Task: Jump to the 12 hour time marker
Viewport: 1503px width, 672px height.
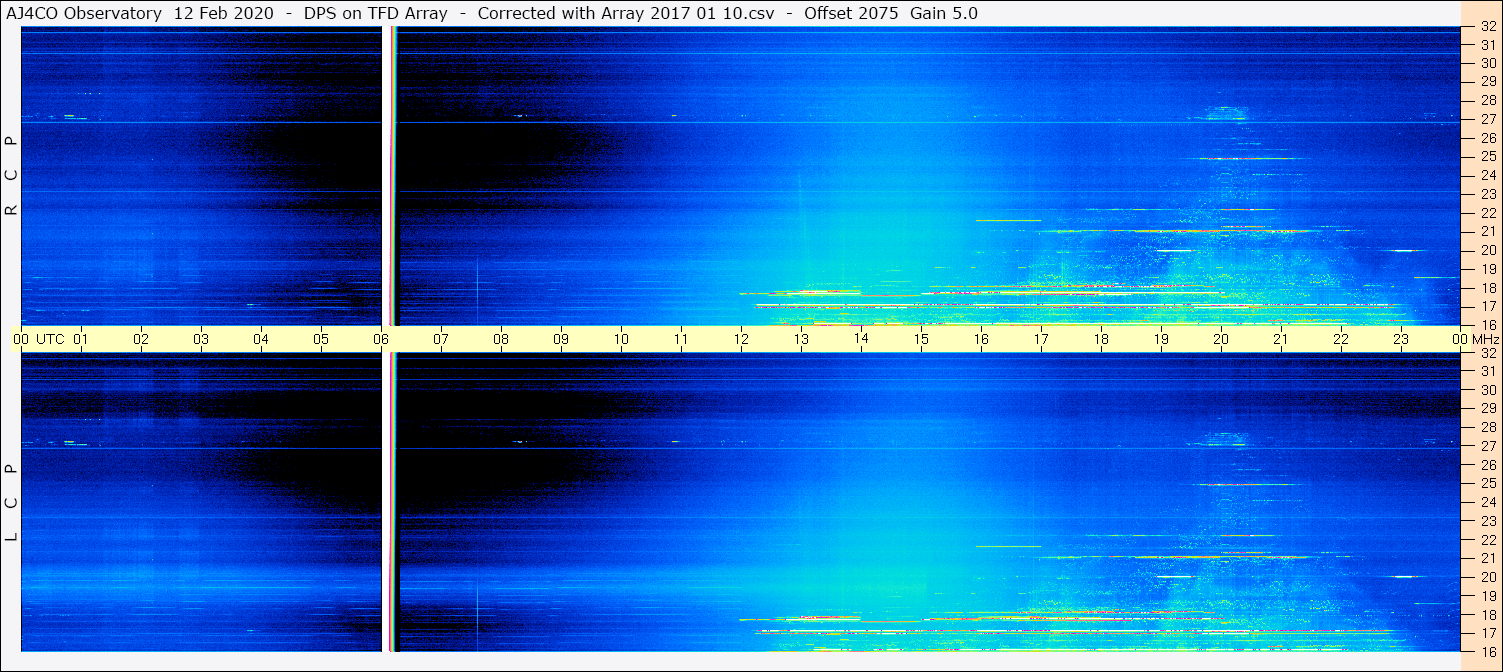Action: click(x=741, y=339)
